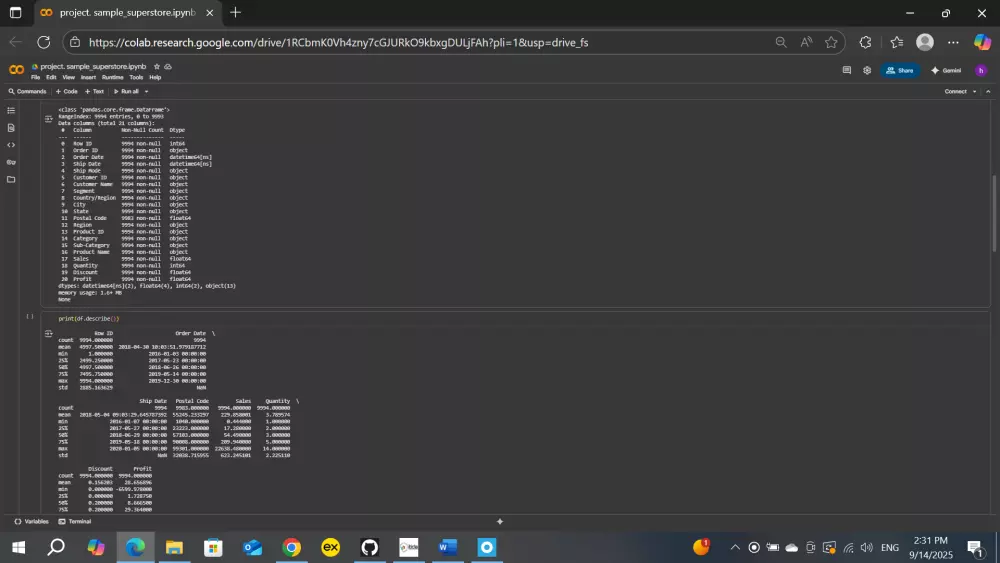Expand the Run all options dropdown
1000x563 pixels.
pyautogui.click(x=146, y=91)
